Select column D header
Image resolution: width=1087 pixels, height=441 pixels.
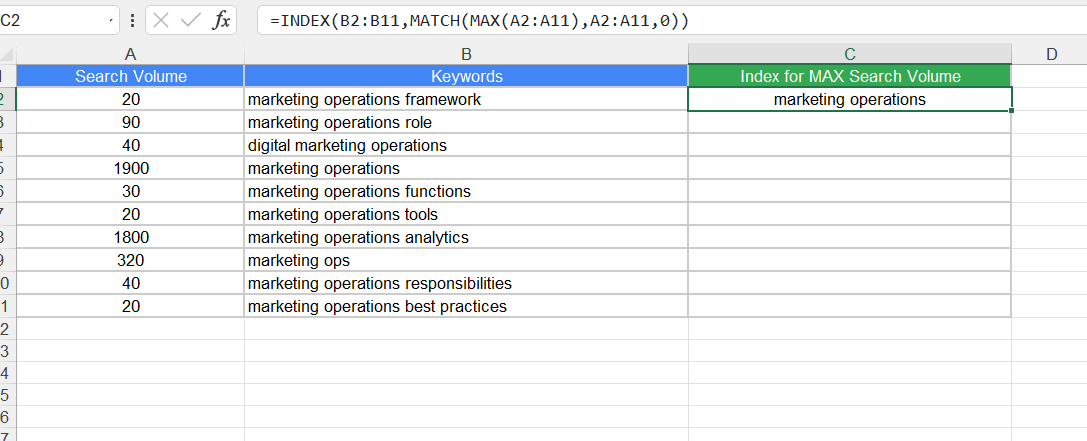pyautogui.click(x=1052, y=55)
